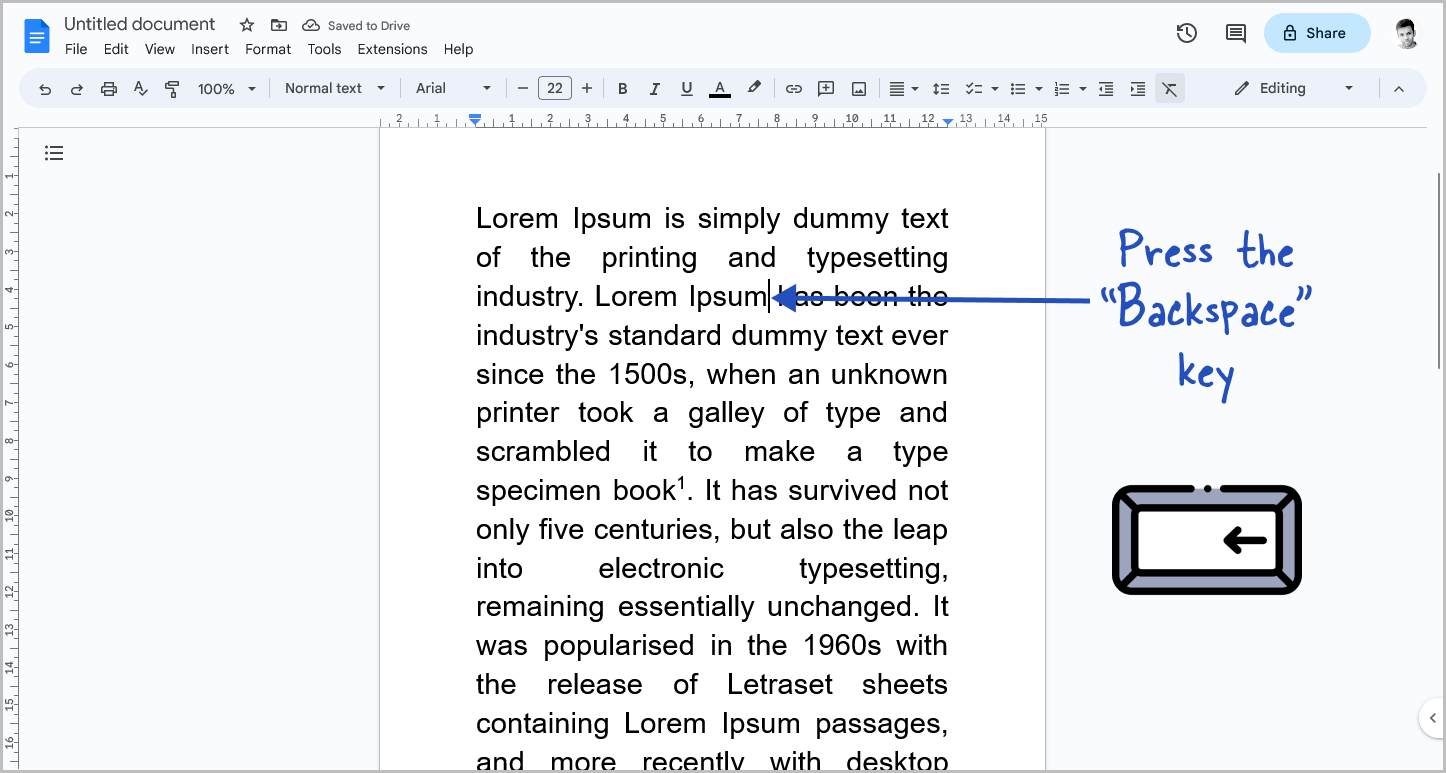Add a comment
This screenshot has height=773, width=1446.
point(826,88)
